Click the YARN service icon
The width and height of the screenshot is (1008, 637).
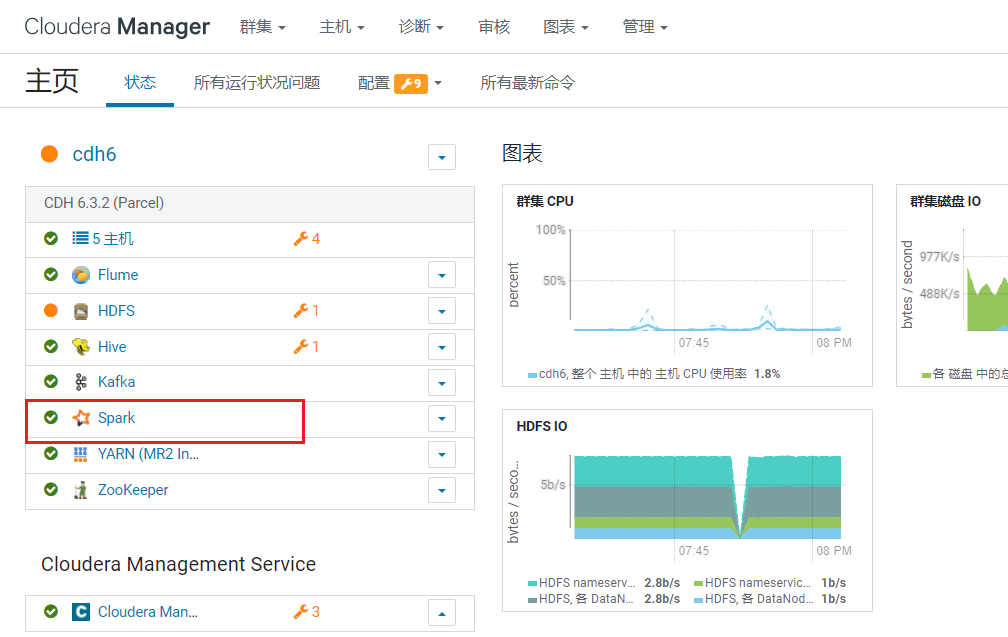(x=81, y=454)
